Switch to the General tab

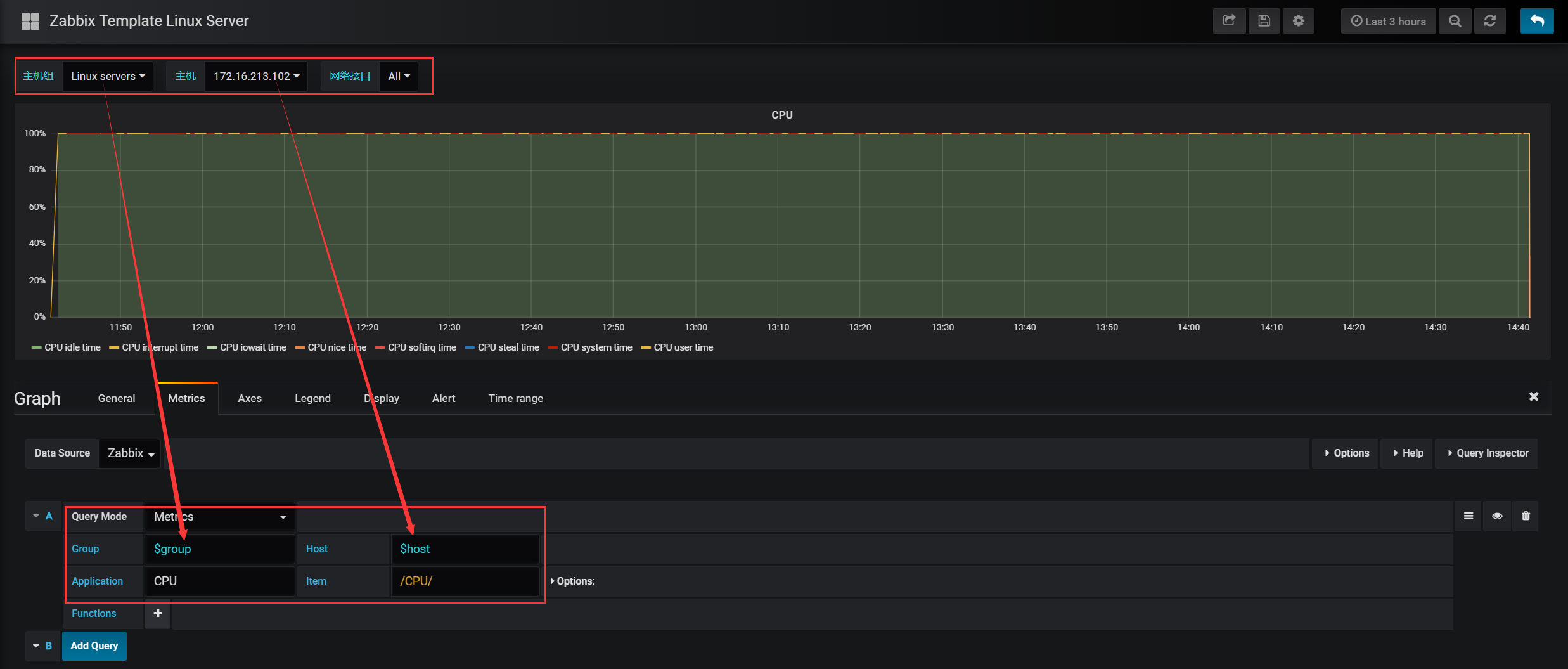point(117,398)
